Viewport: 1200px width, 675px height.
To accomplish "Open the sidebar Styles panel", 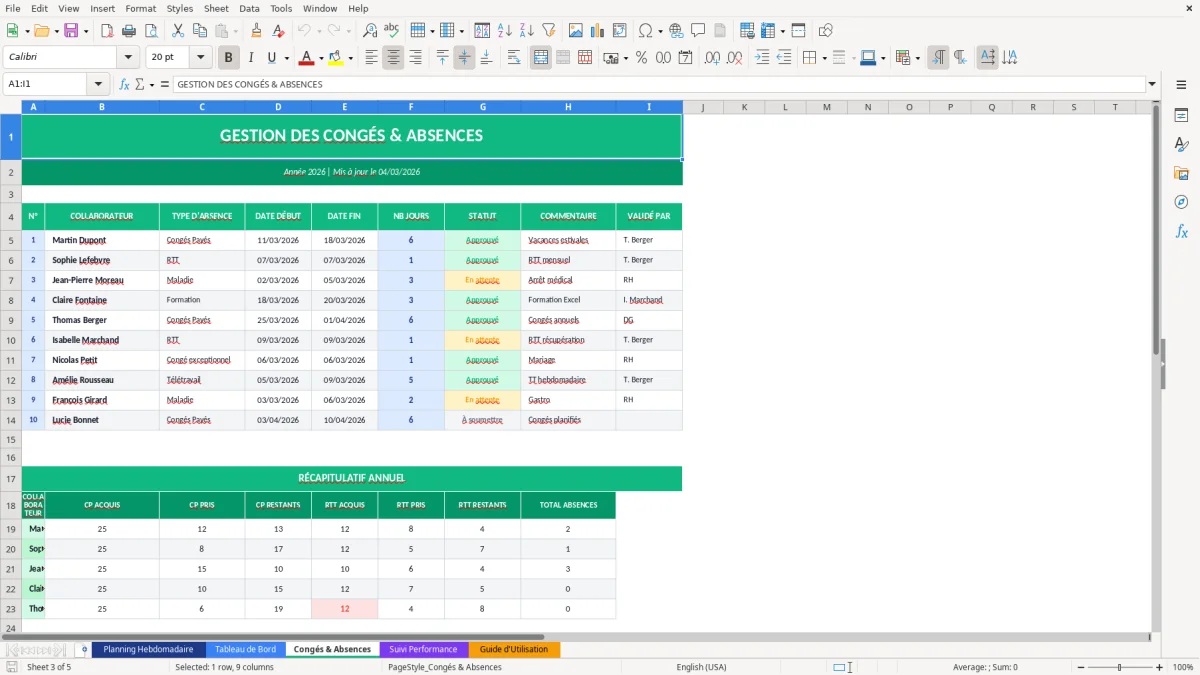I will pos(1181,145).
